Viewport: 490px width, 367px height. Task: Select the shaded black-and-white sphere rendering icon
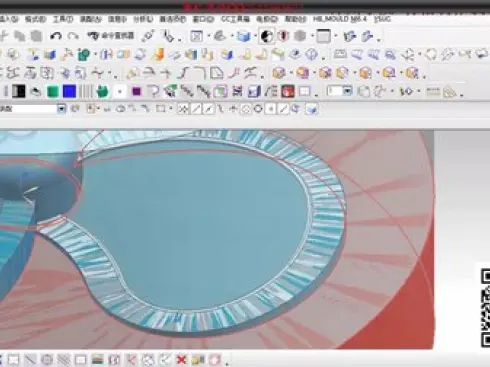click(267, 36)
